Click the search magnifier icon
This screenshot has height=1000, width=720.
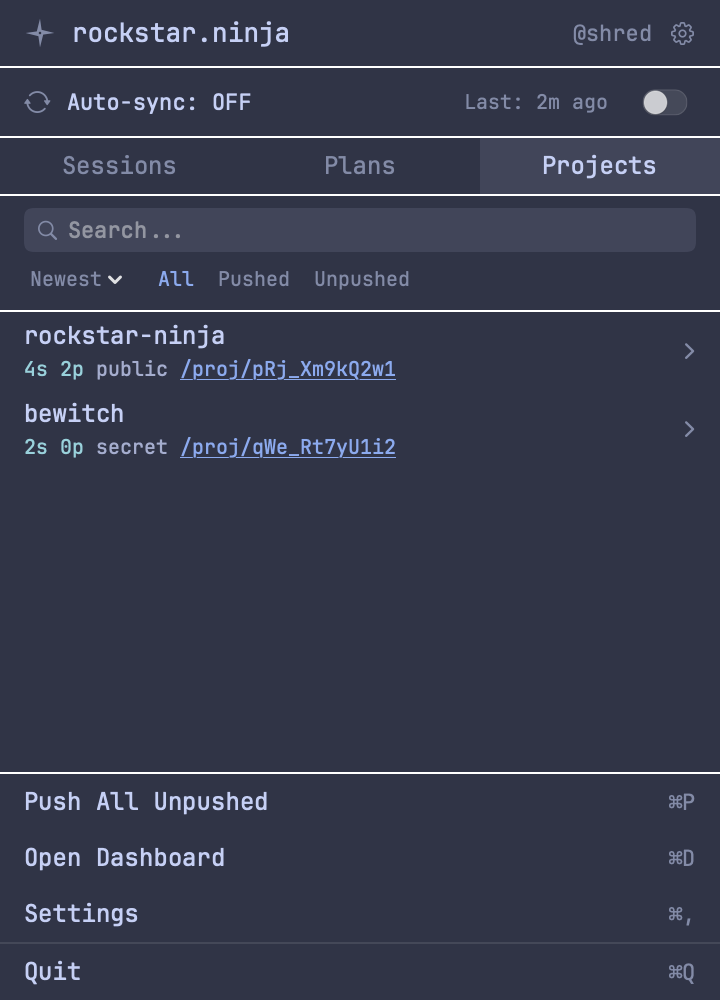point(47,230)
